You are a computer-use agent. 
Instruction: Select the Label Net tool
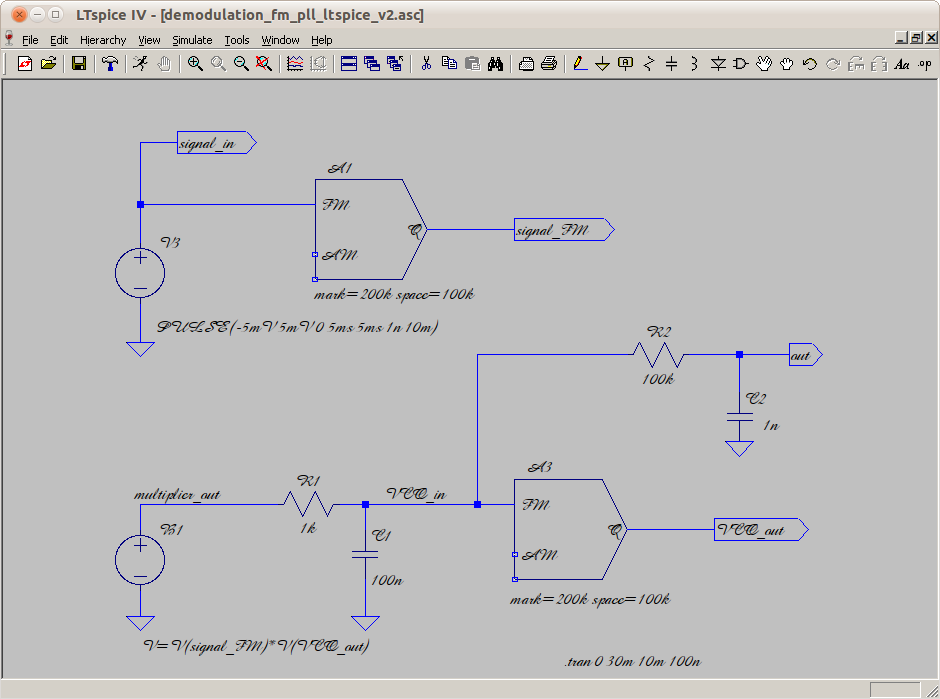pos(625,64)
